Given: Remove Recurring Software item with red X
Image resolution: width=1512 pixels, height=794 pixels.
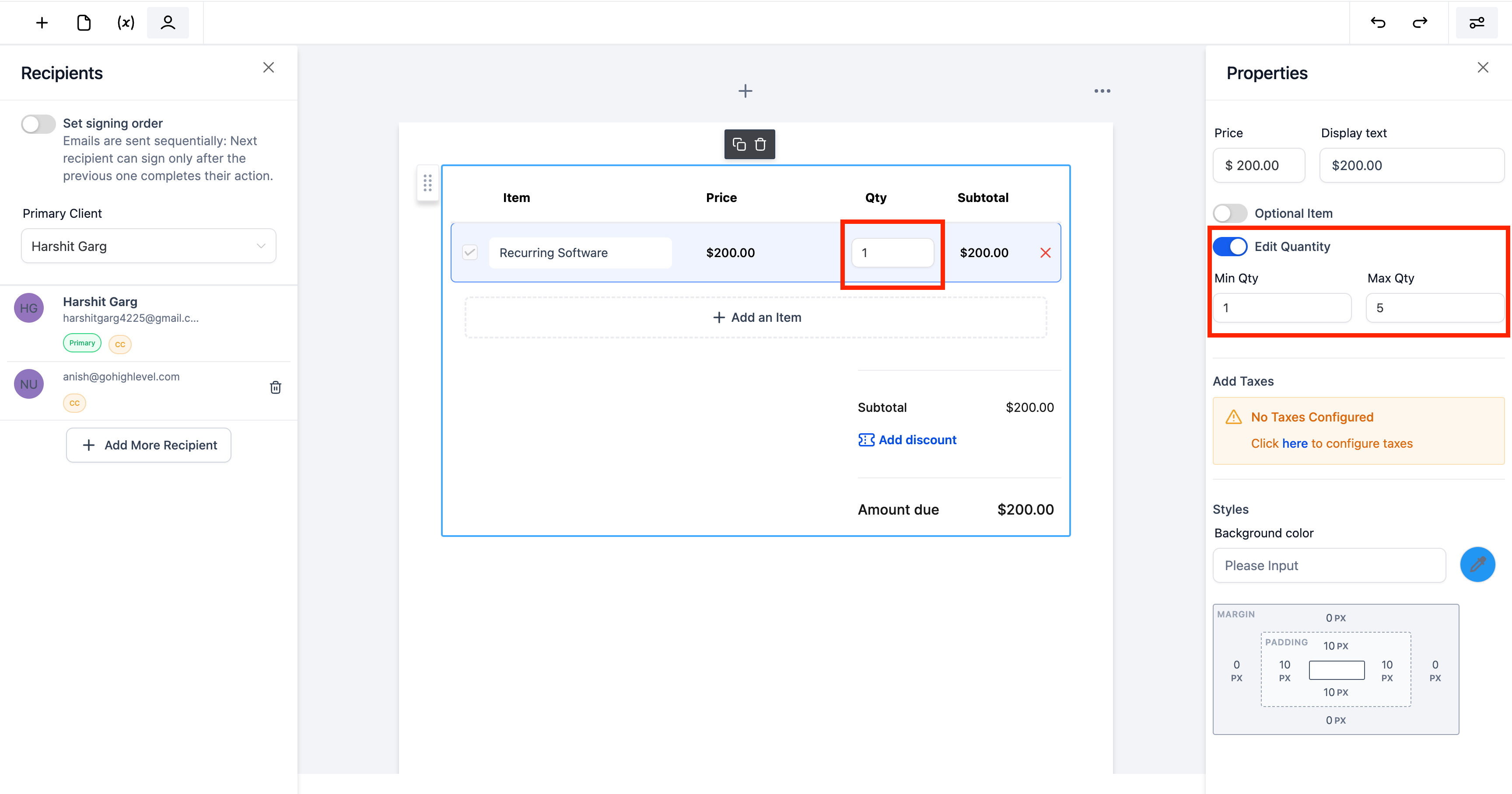Looking at the screenshot, I should click(1045, 253).
